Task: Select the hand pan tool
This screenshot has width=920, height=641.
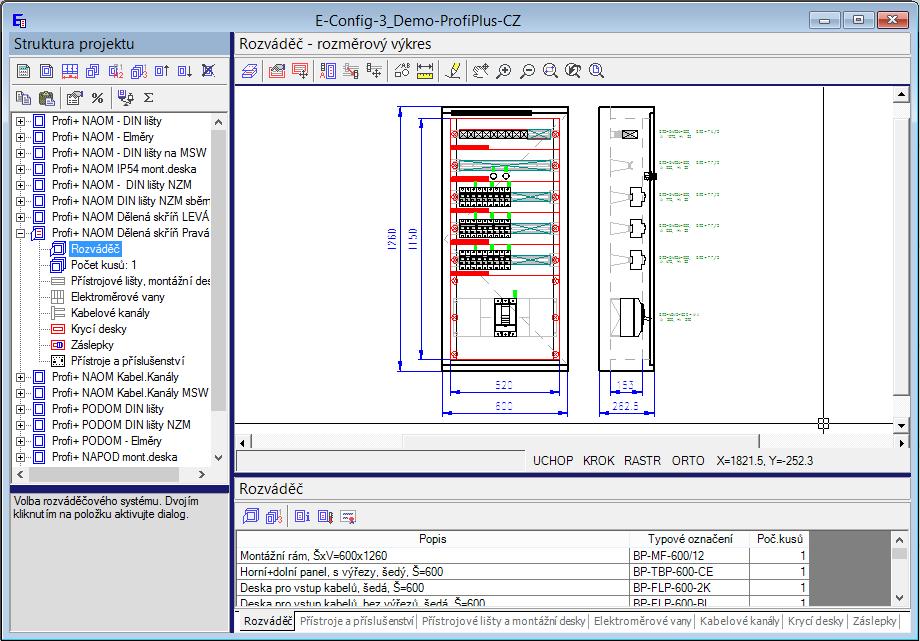Action: (481, 72)
